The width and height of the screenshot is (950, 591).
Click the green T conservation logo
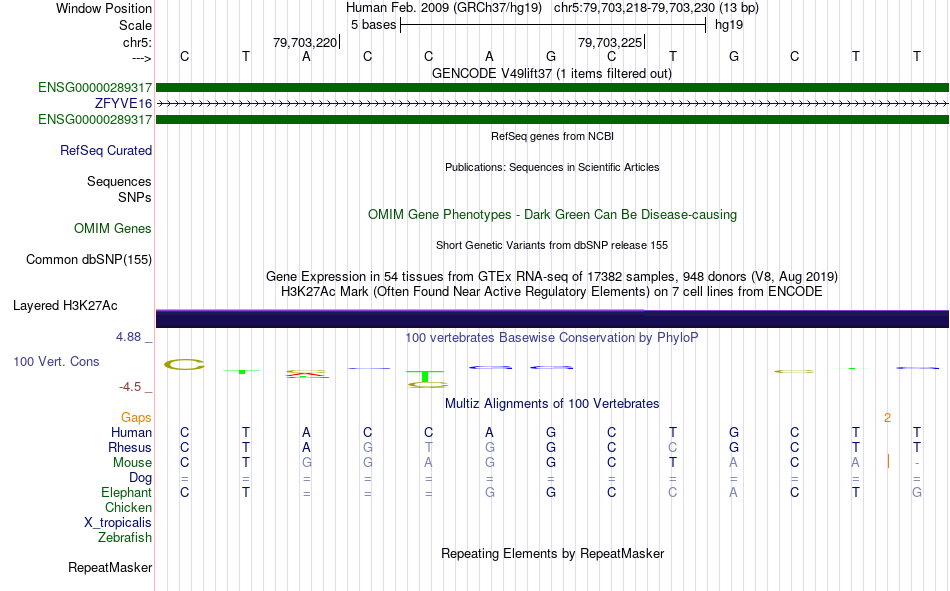(x=425, y=376)
